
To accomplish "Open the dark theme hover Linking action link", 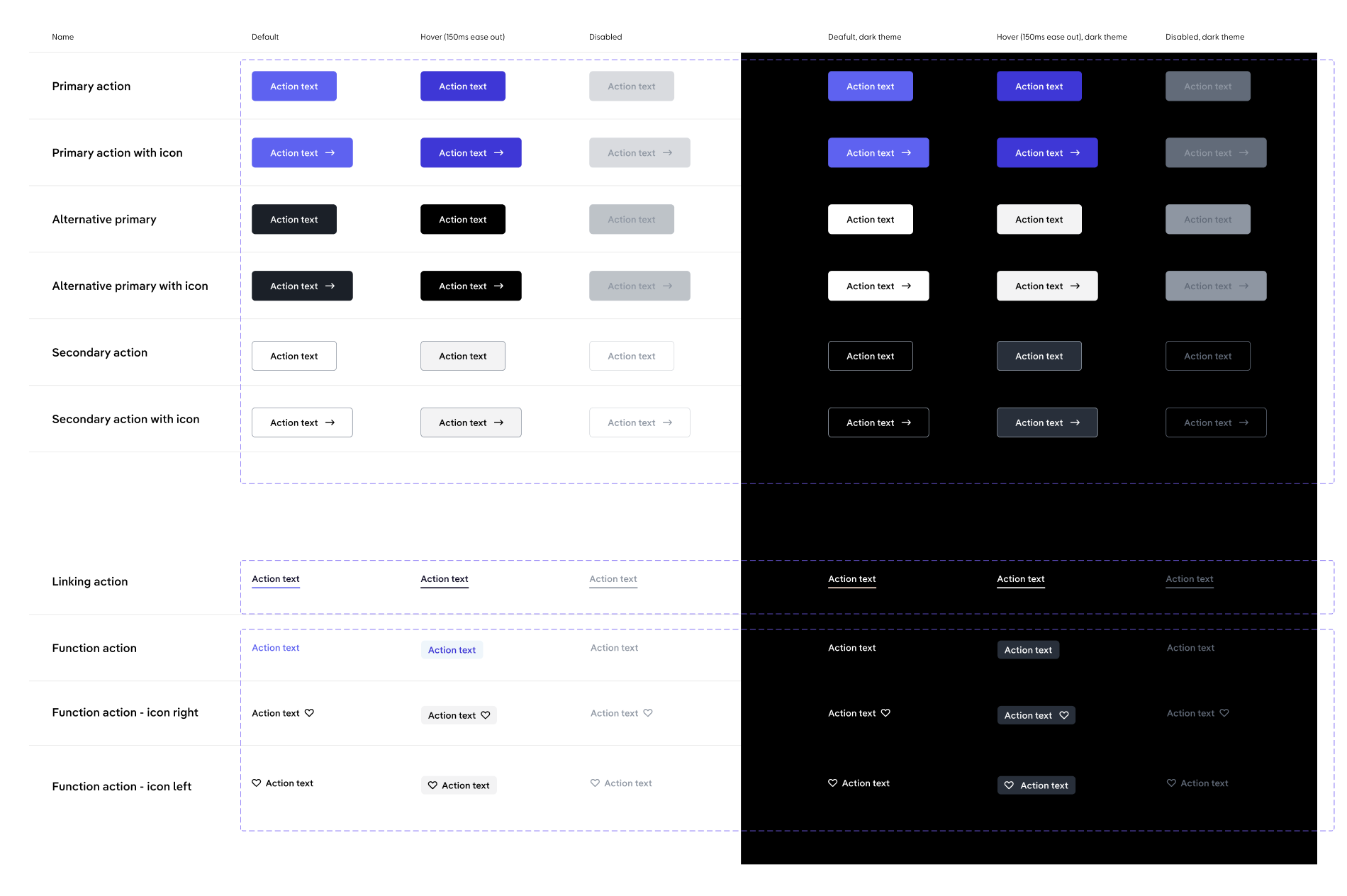I will [x=1020, y=579].
